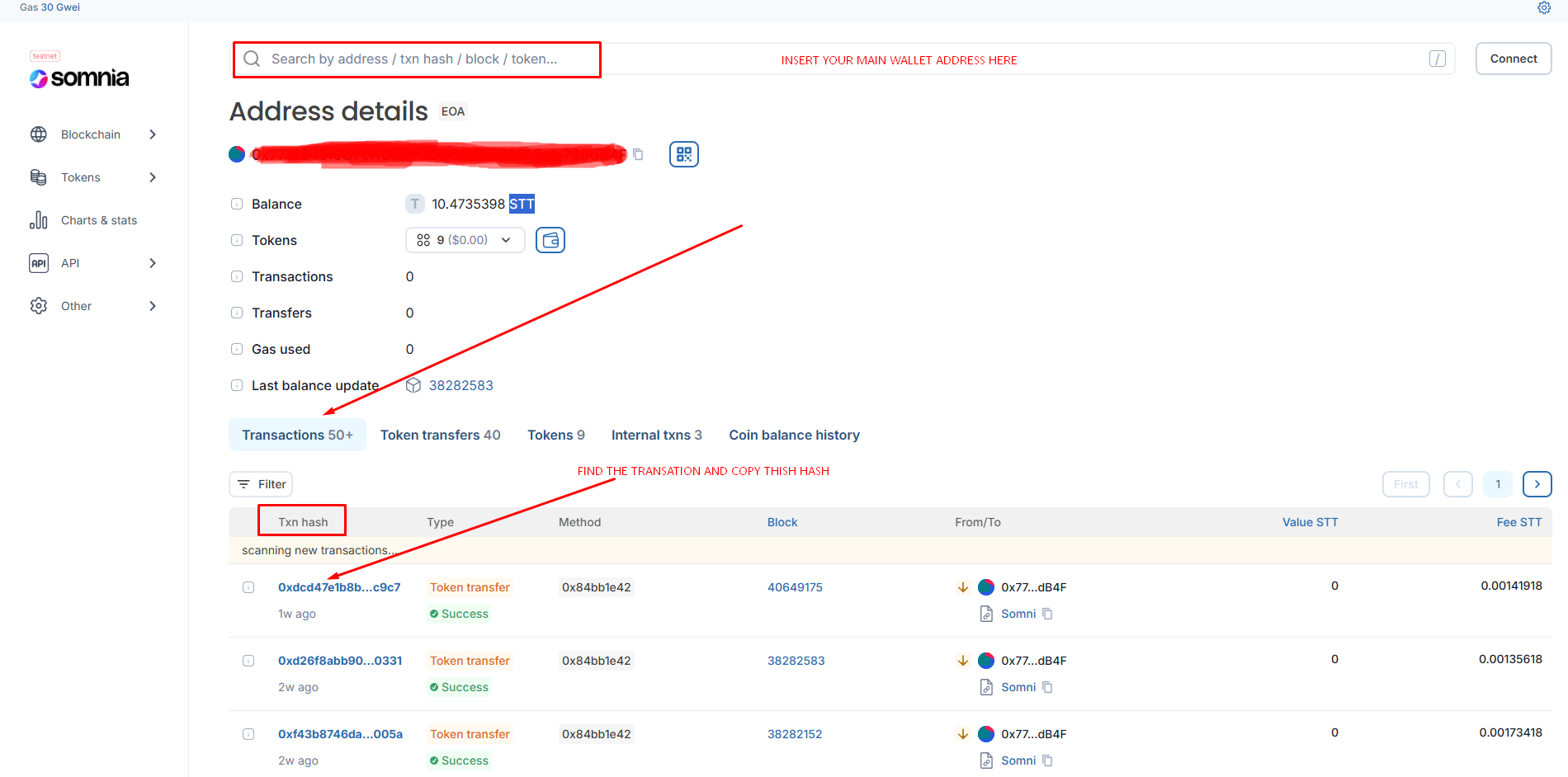This screenshot has width=1568, height=777.
Task: Toggle checkbox for transaction 0xf43b8746da...005a
Action: 248,734
